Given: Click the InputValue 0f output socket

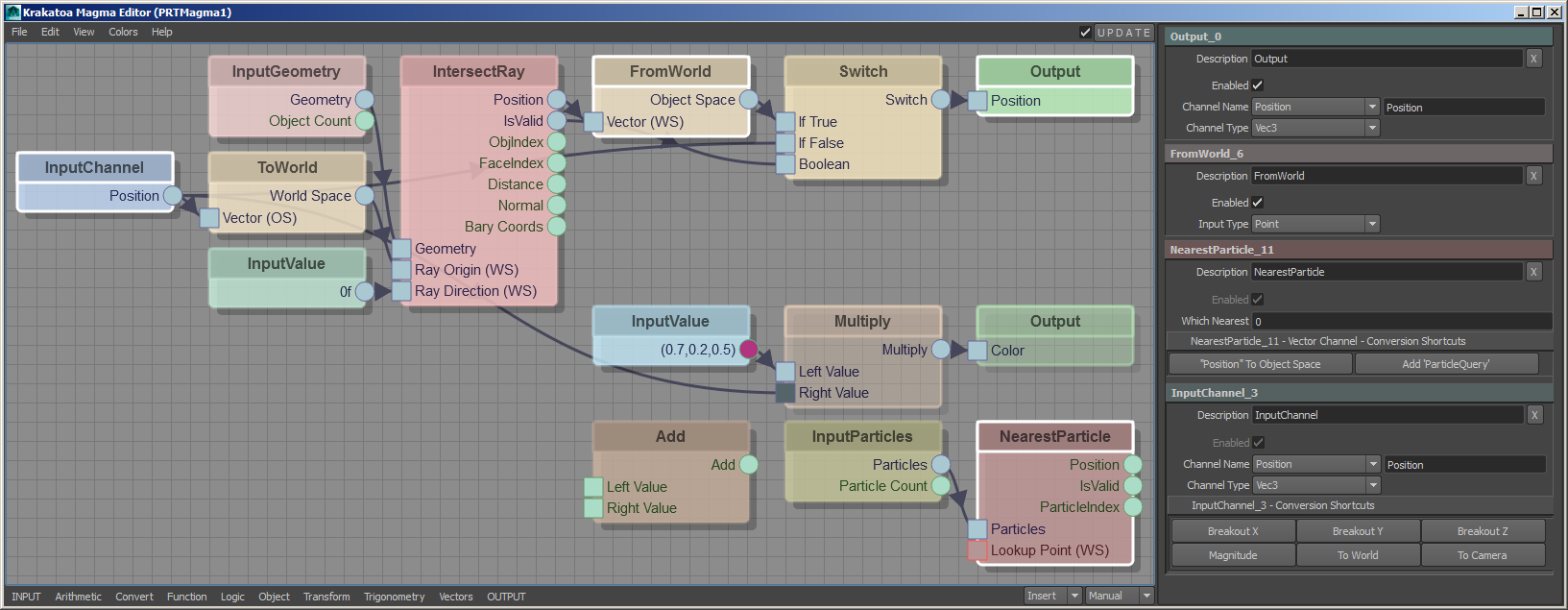Looking at the screenshot, I should (x=365, y=291).
